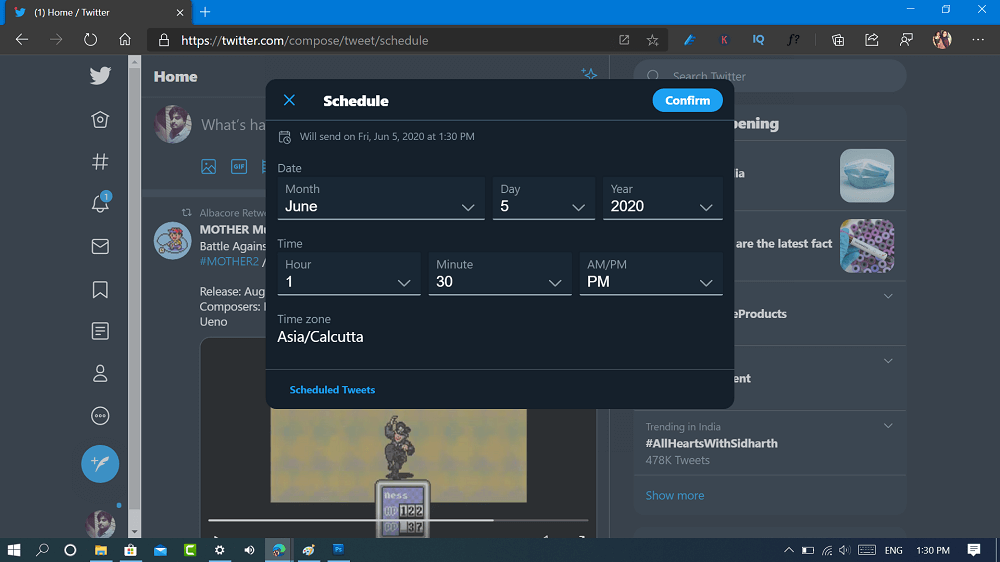Open the Minute dropdown showing 30
Viewport: 1000px width, 562px height.
pos(500,274)
